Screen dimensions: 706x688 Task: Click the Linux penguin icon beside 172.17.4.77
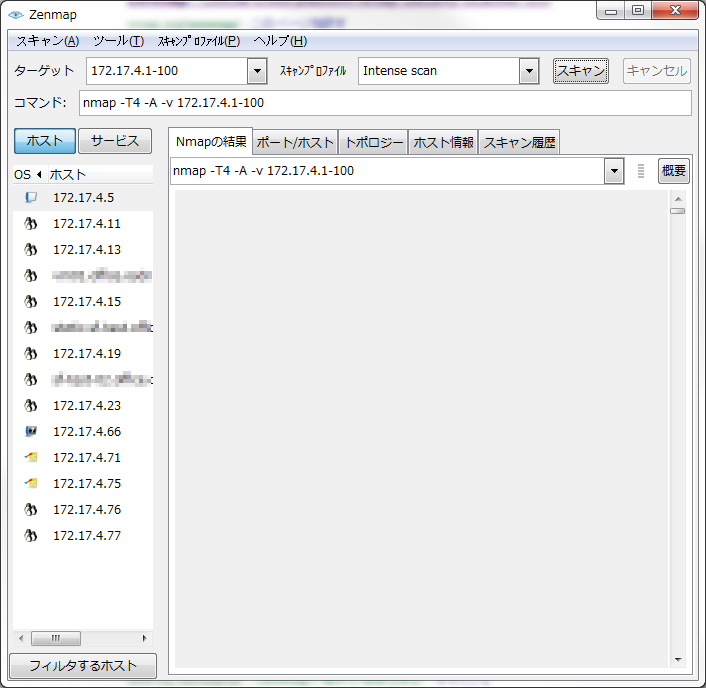click(x=31, y=536)
